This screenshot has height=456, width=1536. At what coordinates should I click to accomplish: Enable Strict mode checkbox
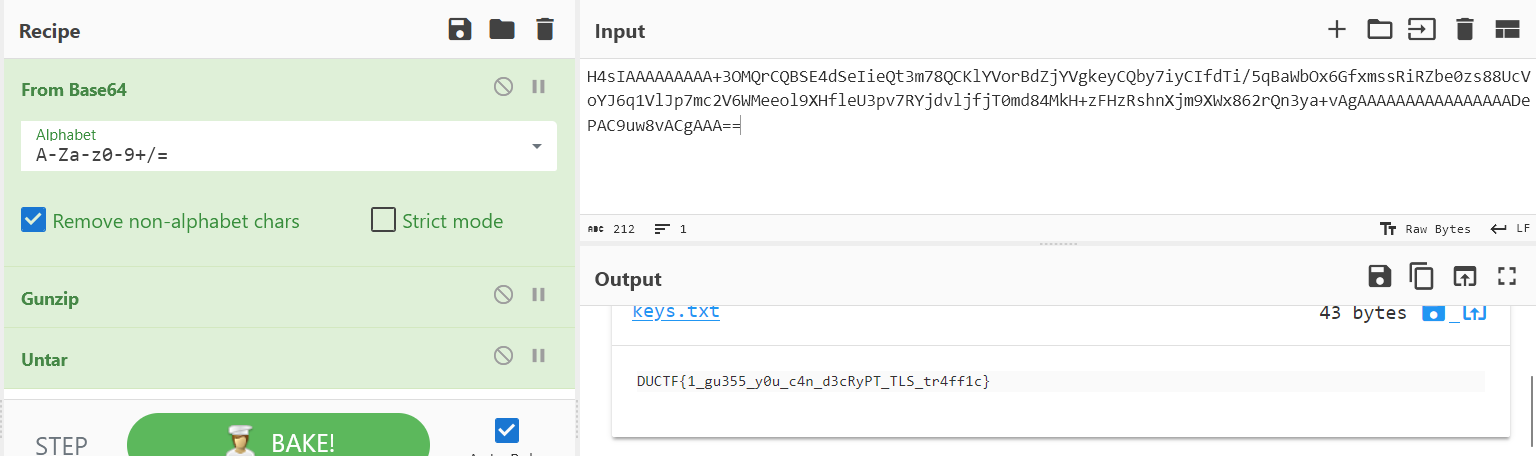(383, 220)
